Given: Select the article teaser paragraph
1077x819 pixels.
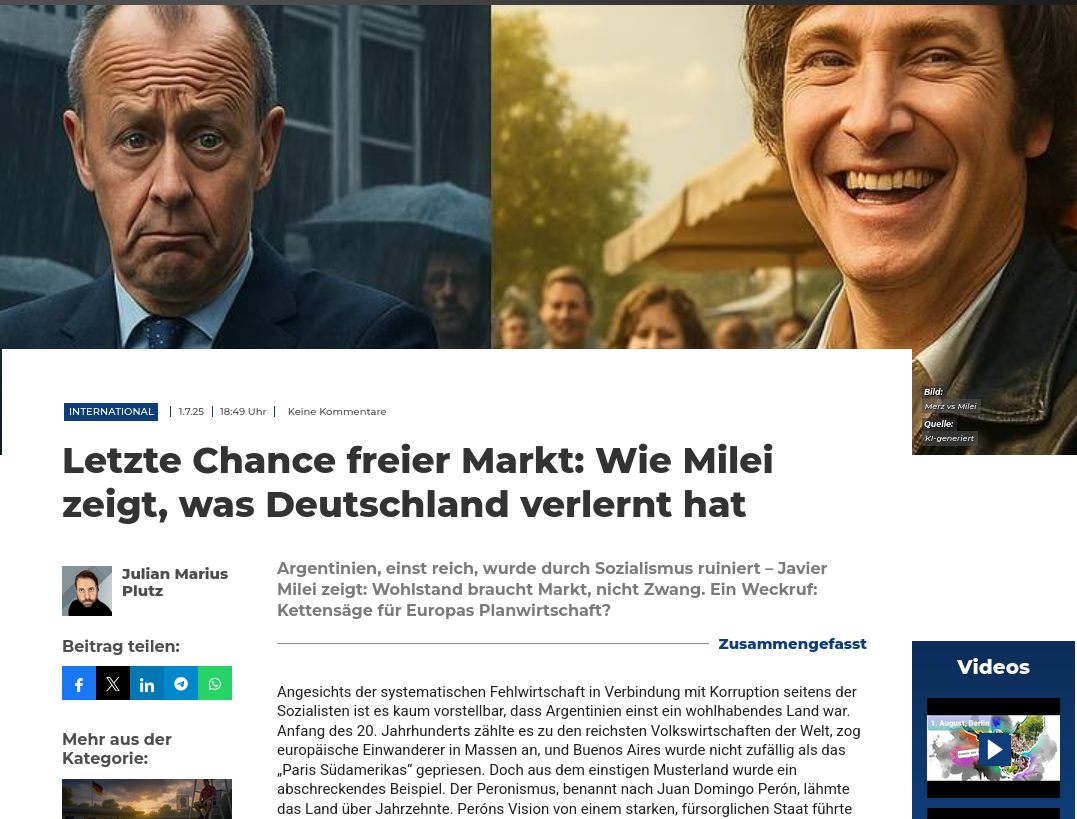Looking at the screenshot, I should [x=552, y=589].
